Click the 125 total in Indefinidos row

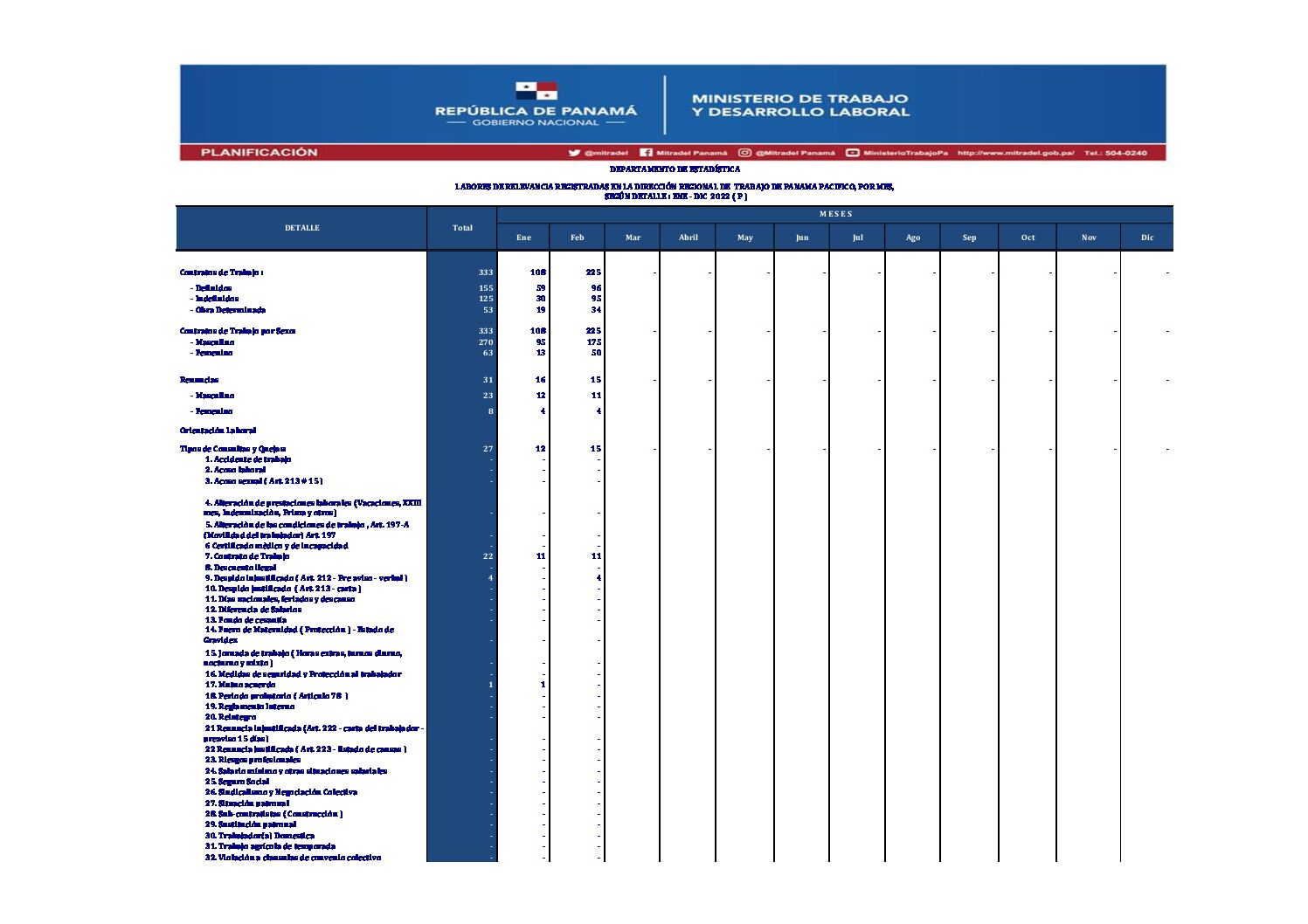[486, 299]
